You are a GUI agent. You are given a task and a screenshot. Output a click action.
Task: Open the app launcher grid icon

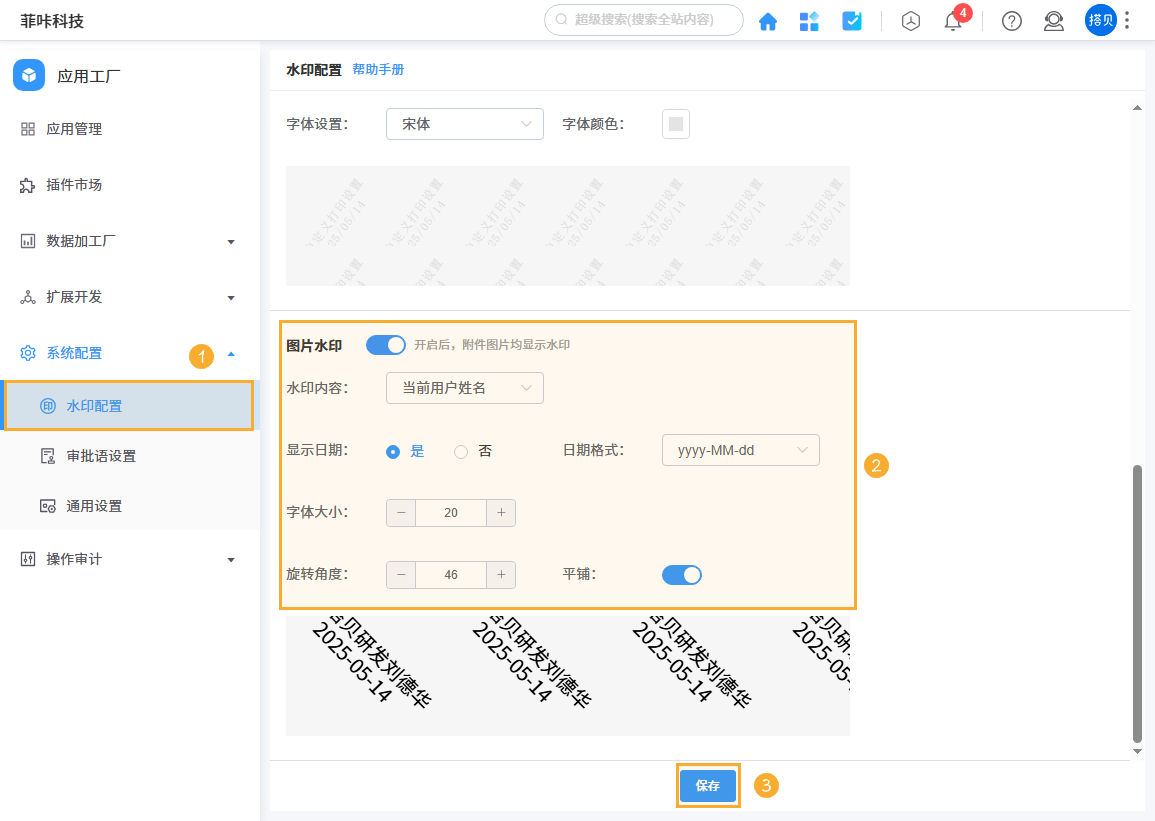810,20
